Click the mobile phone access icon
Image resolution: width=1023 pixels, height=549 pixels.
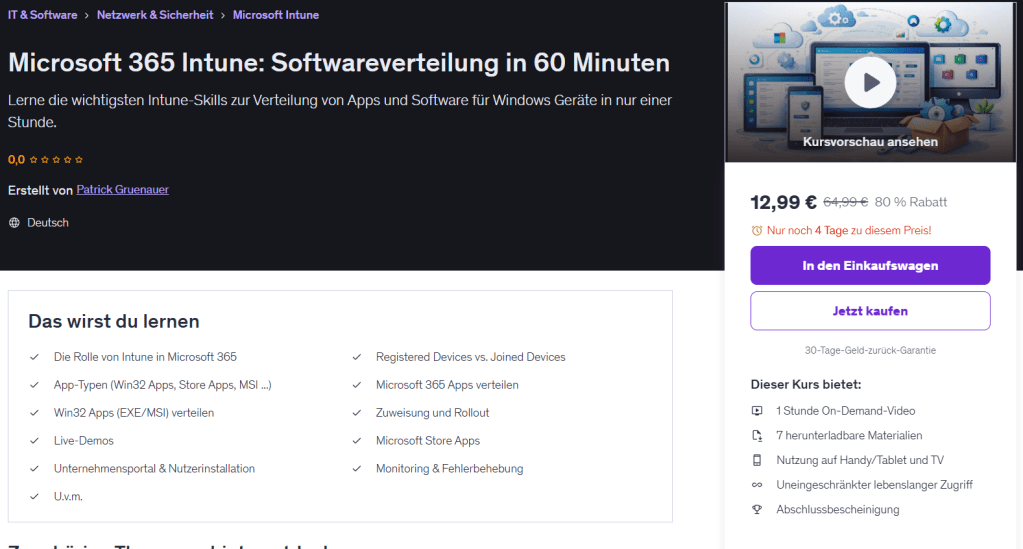pos(757,460)
